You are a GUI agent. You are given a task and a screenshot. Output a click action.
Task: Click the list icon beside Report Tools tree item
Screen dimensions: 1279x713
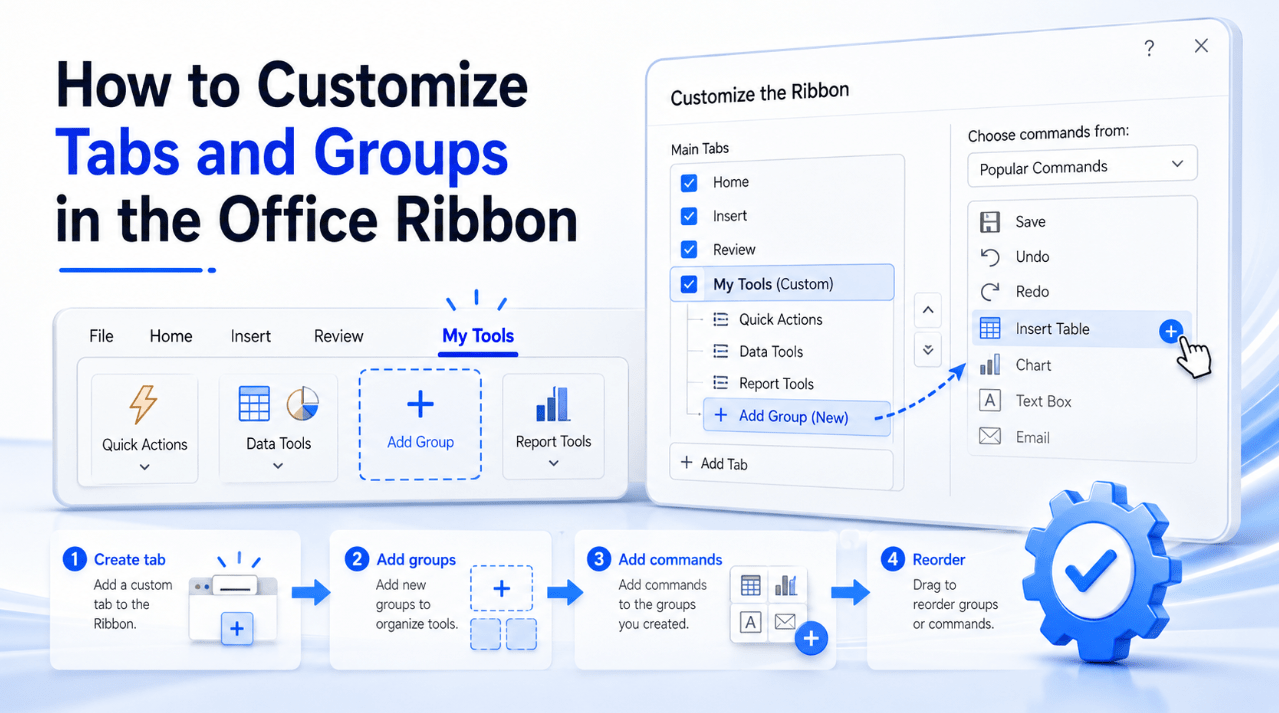coord(720,384)
